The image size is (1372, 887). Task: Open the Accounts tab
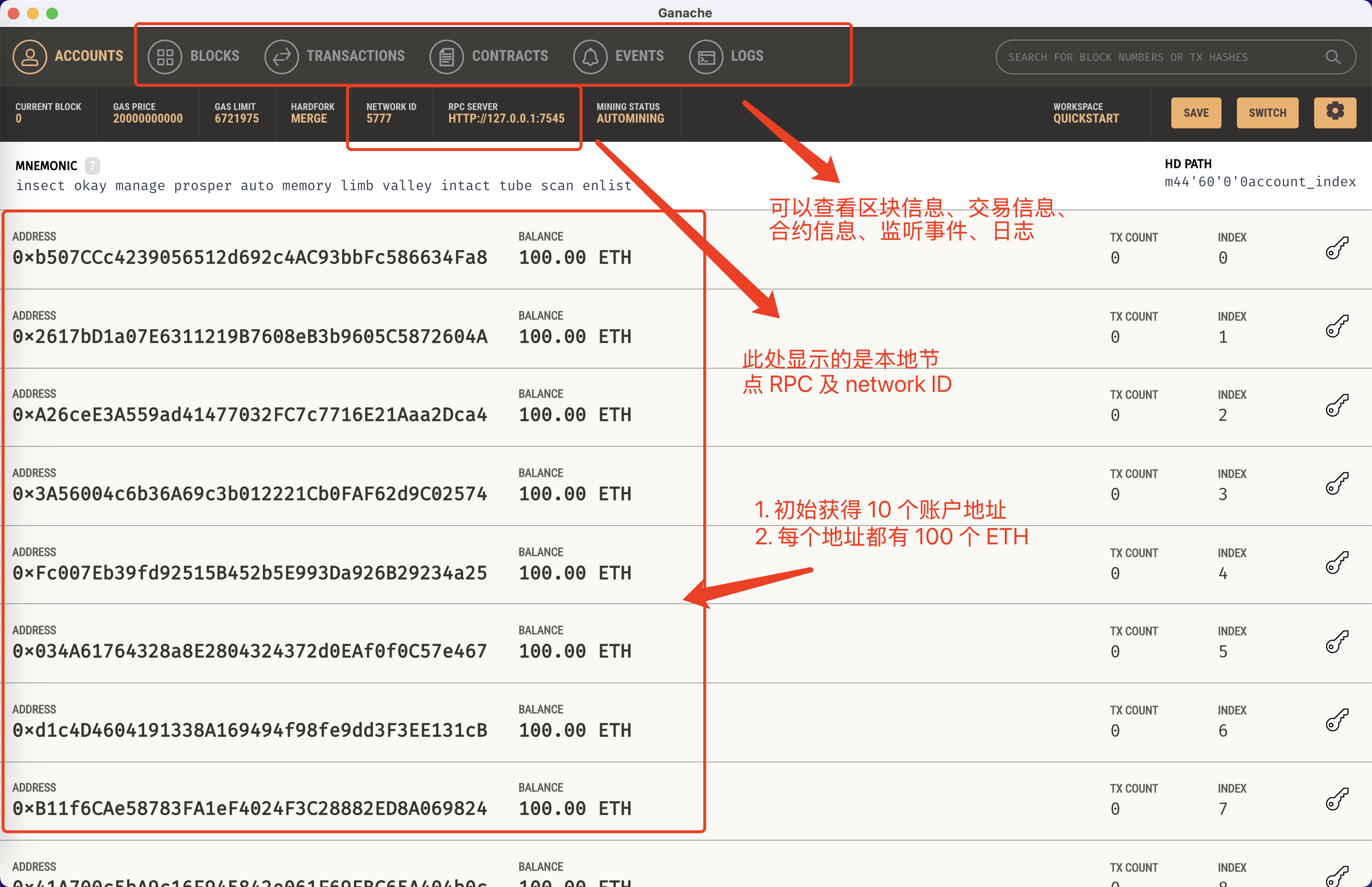tap(68, 56)
